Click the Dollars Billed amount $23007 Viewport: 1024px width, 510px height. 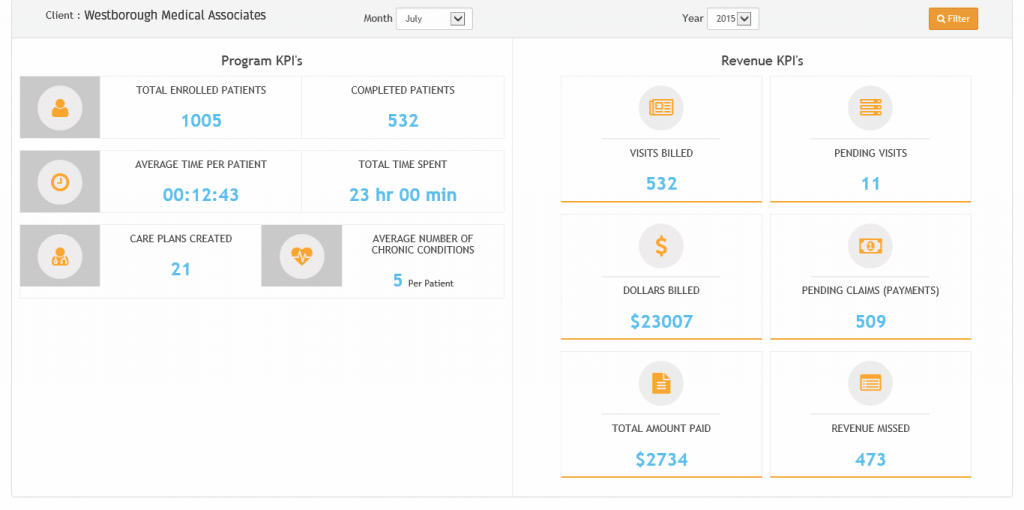click(662, 321)
